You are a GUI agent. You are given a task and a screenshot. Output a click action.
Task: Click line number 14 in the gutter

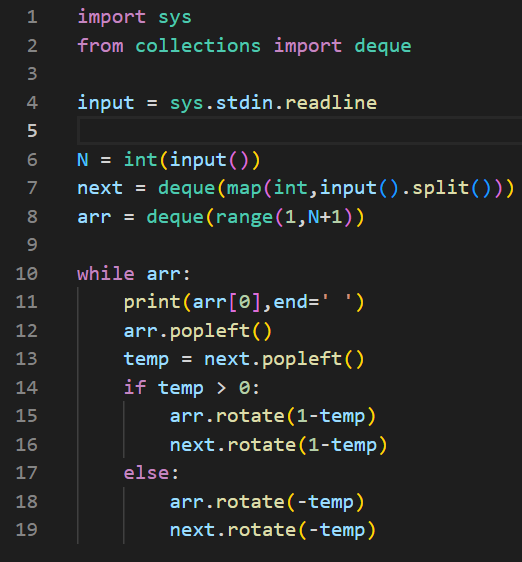[27, 387]
